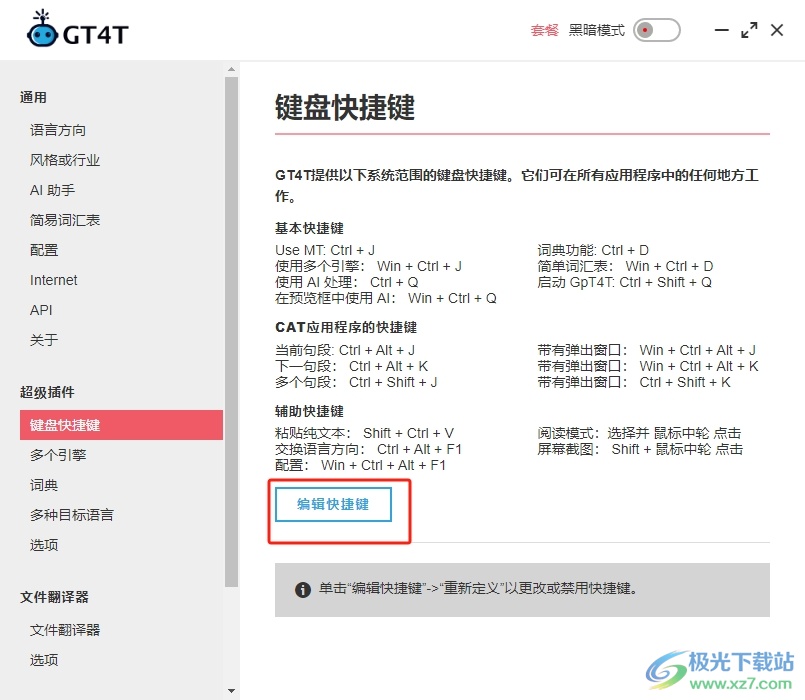
Task: Open the 套餐 plans link
Action: (x=544, y=30)
